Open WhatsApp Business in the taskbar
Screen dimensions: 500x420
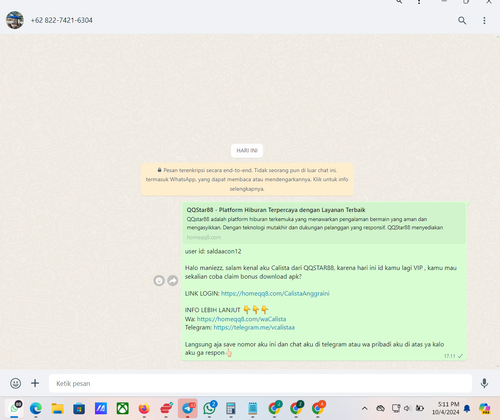click(14, 408)
